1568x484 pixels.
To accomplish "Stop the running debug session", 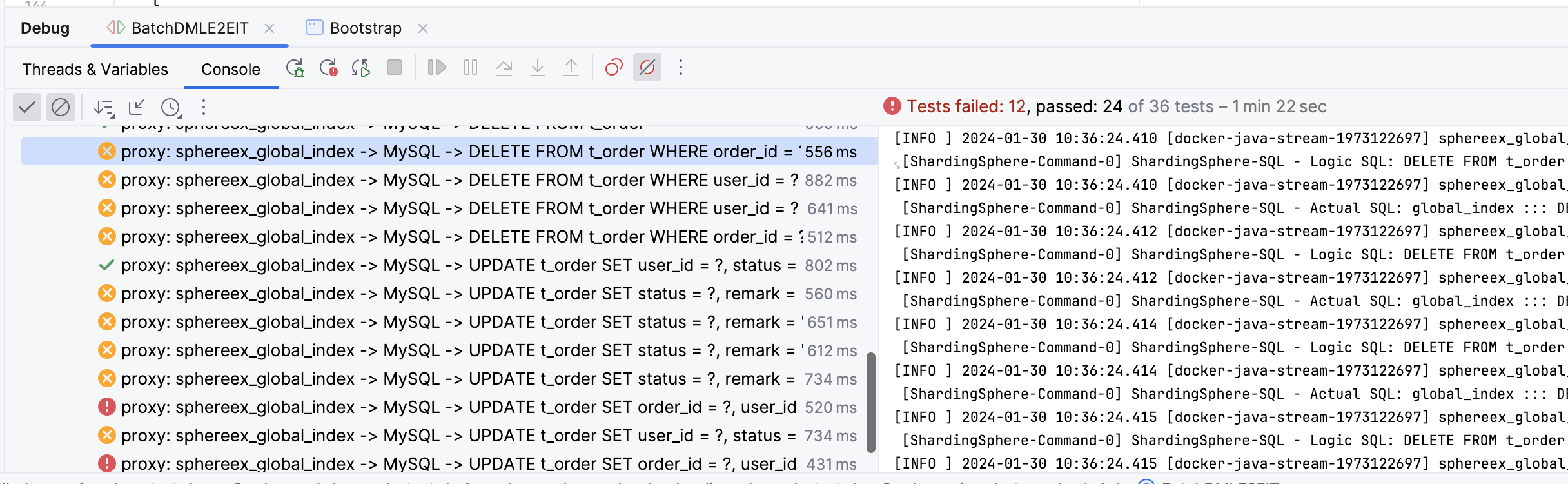I will [x=395, y=68].
